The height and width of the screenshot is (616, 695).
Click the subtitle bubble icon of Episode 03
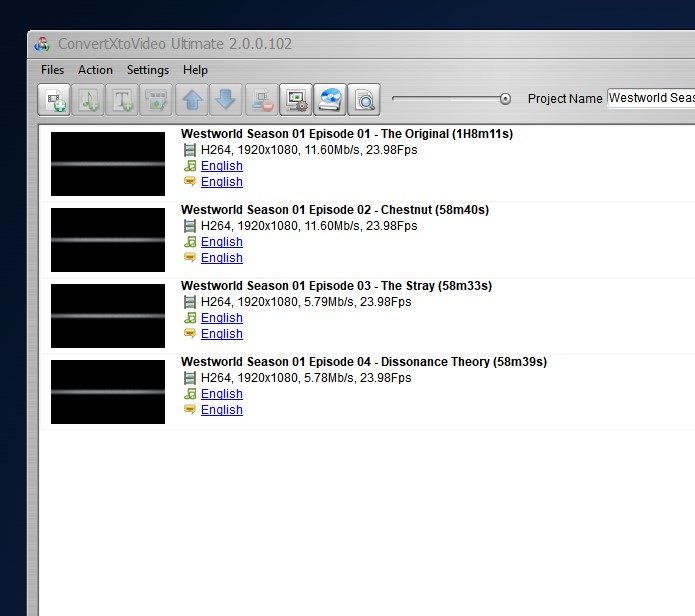click(190, 333)
